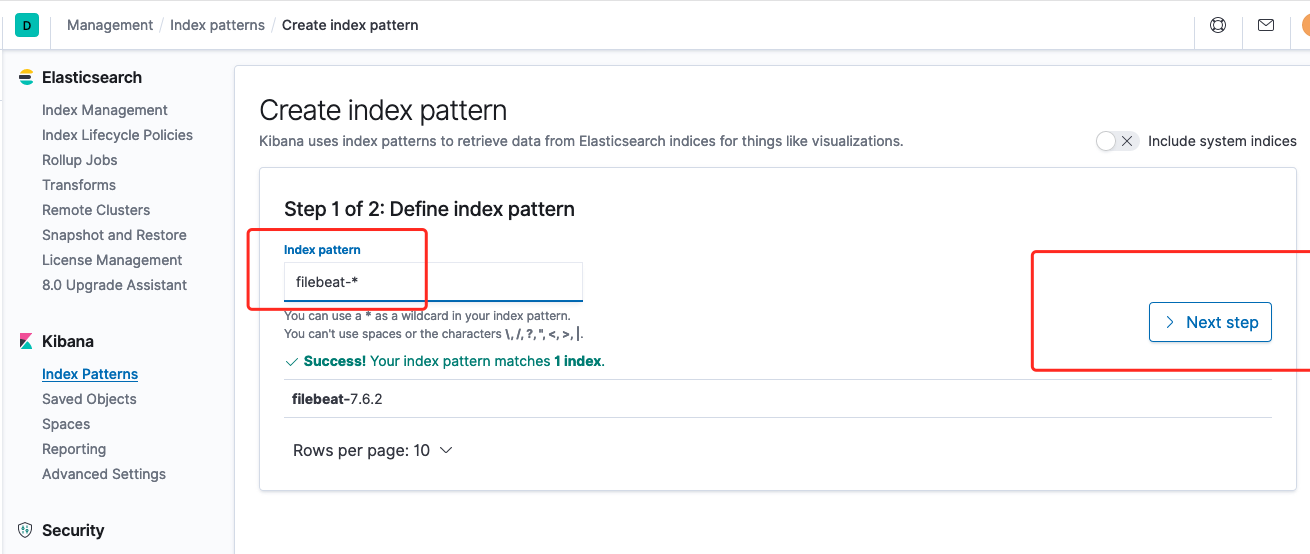Click the green D space avatar
This screenshot has height=554, width=1310.
point(27,25)
